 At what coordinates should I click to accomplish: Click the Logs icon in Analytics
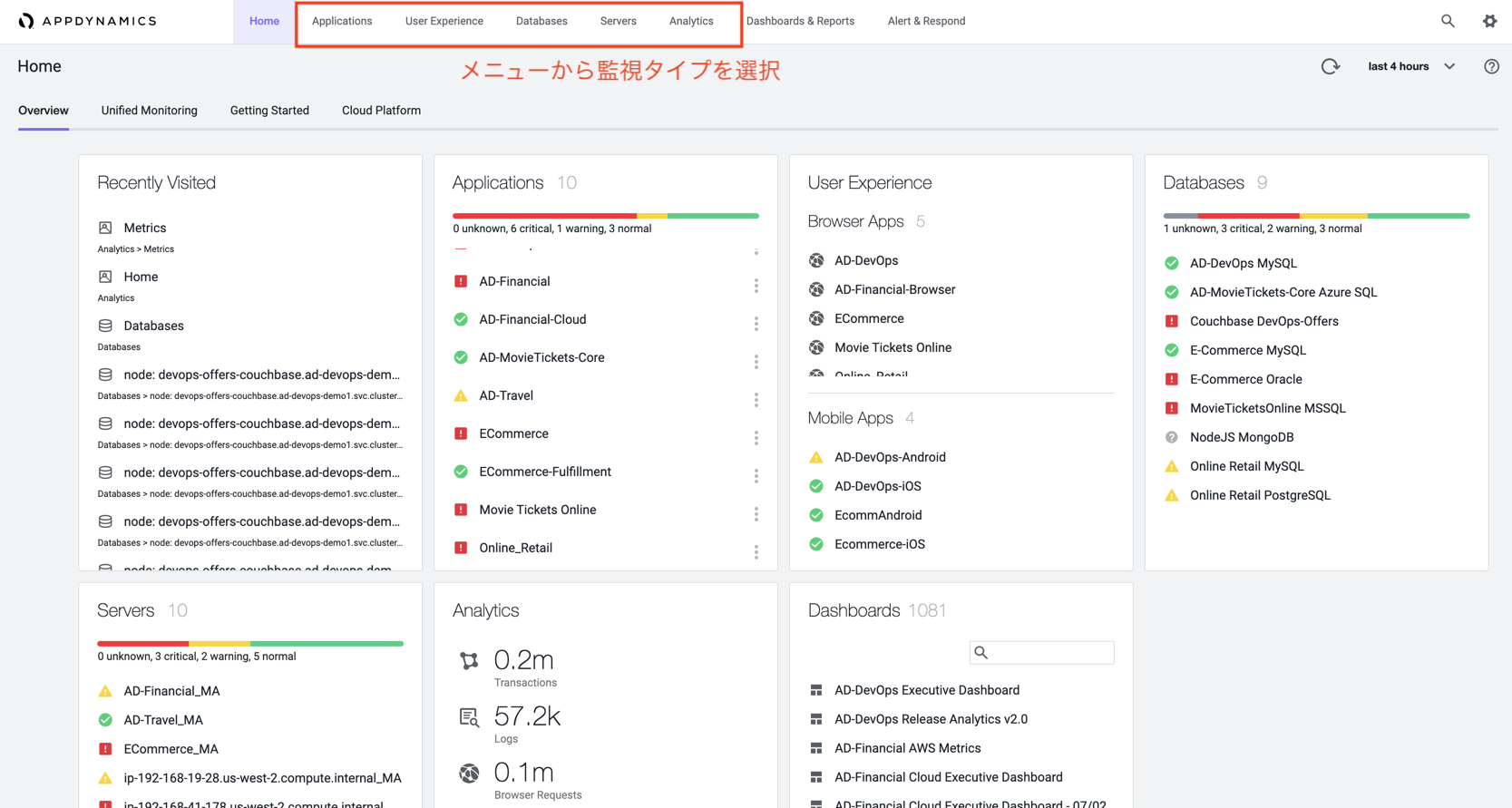point(469,717)
